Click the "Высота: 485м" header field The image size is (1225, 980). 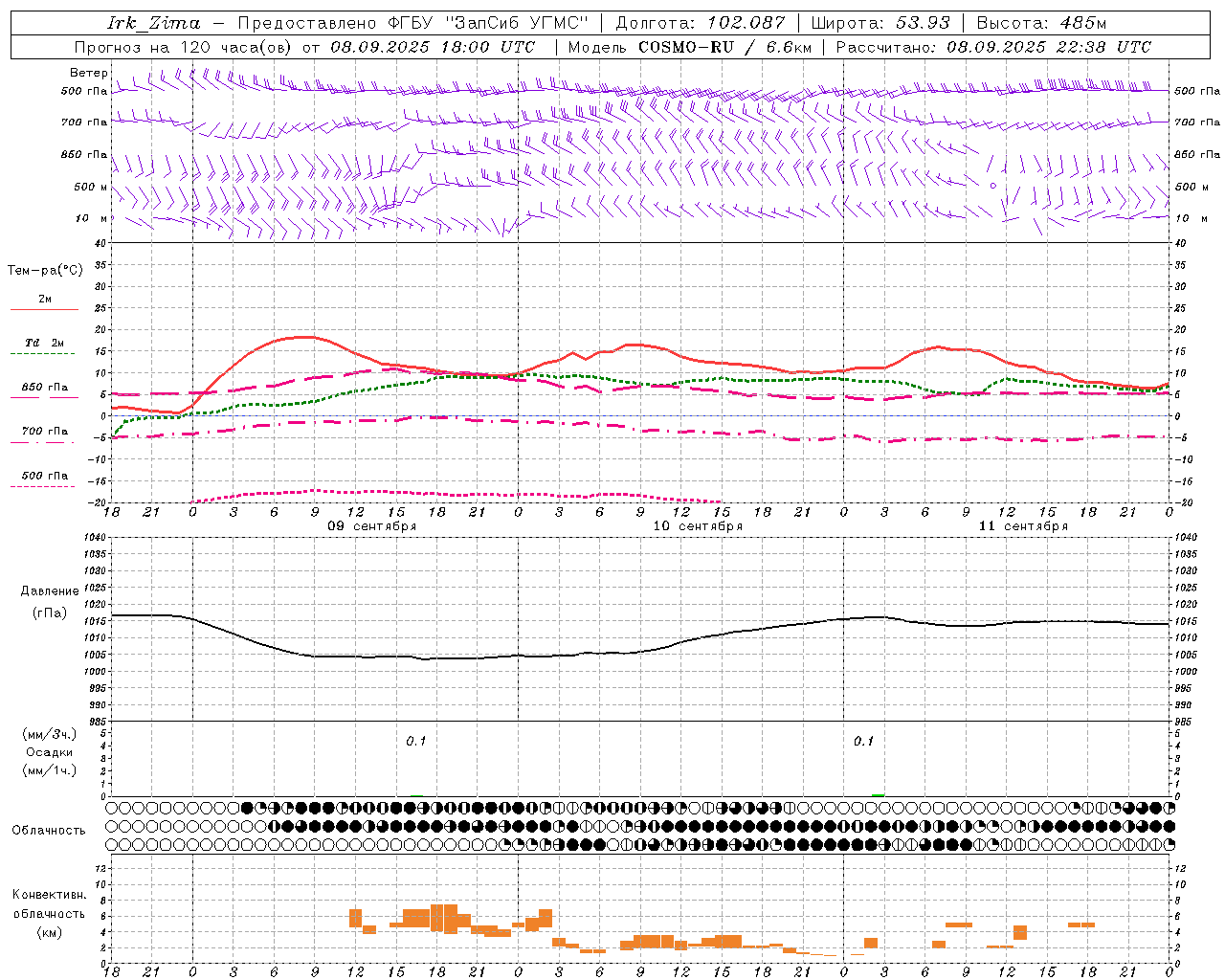[x=1042, y=23]
